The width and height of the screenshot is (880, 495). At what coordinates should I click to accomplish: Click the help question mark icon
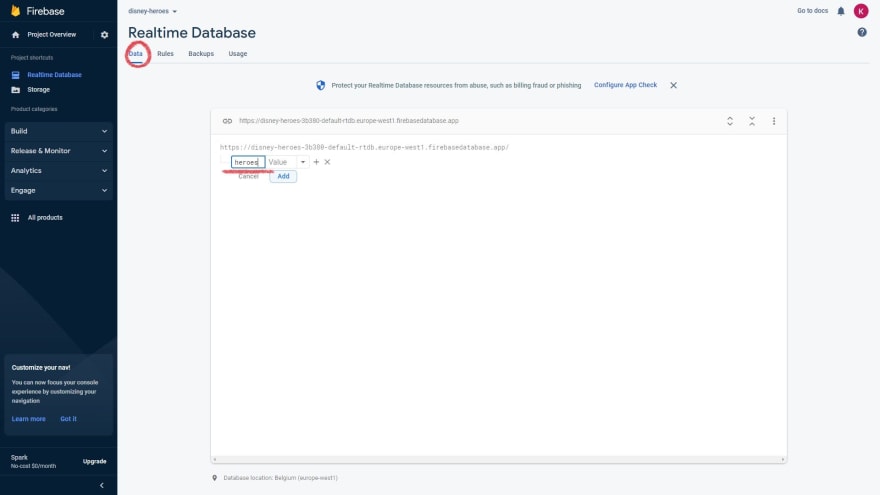pyautogui.click(x=862, y=33)
